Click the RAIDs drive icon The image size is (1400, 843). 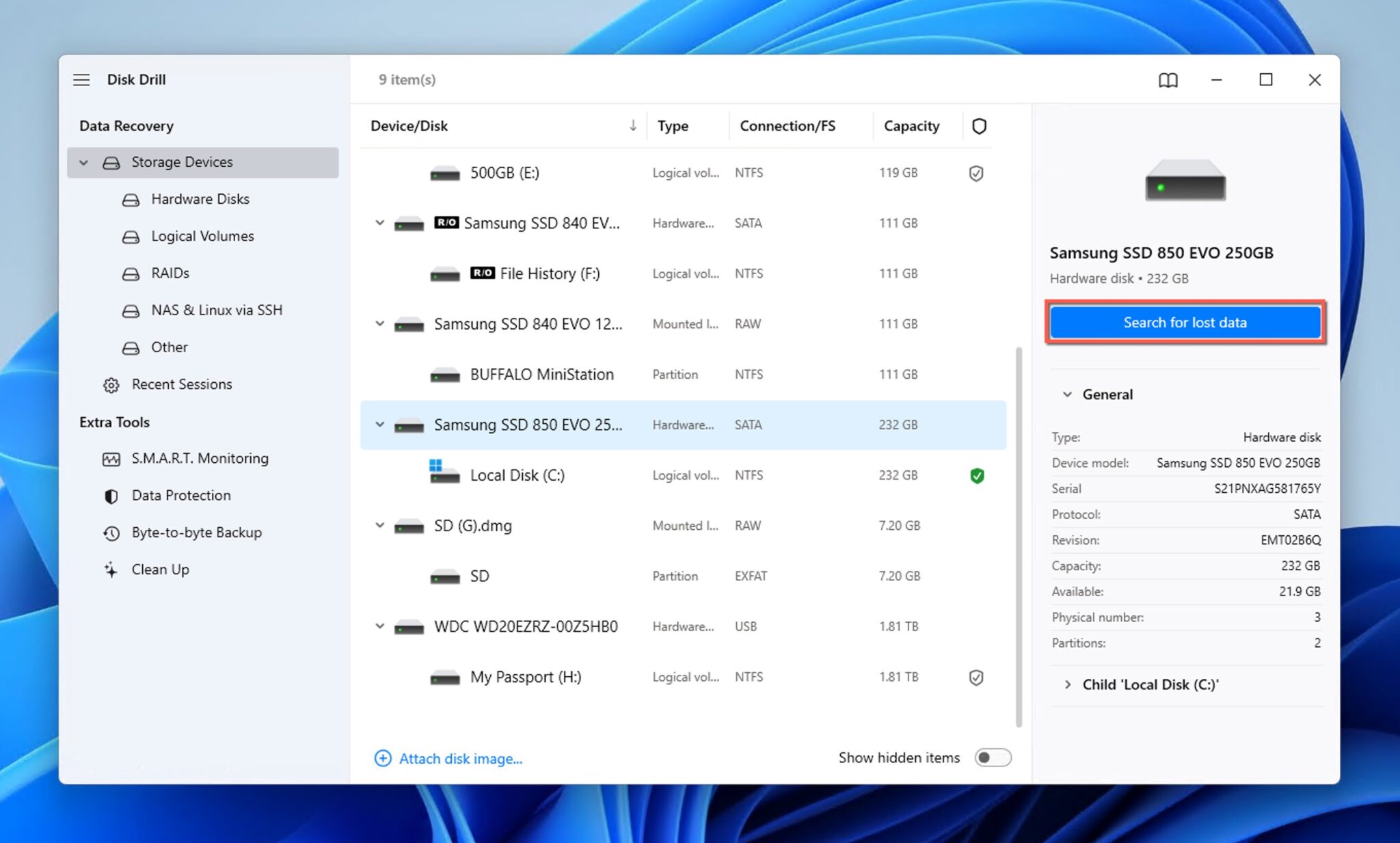(131, 273)
